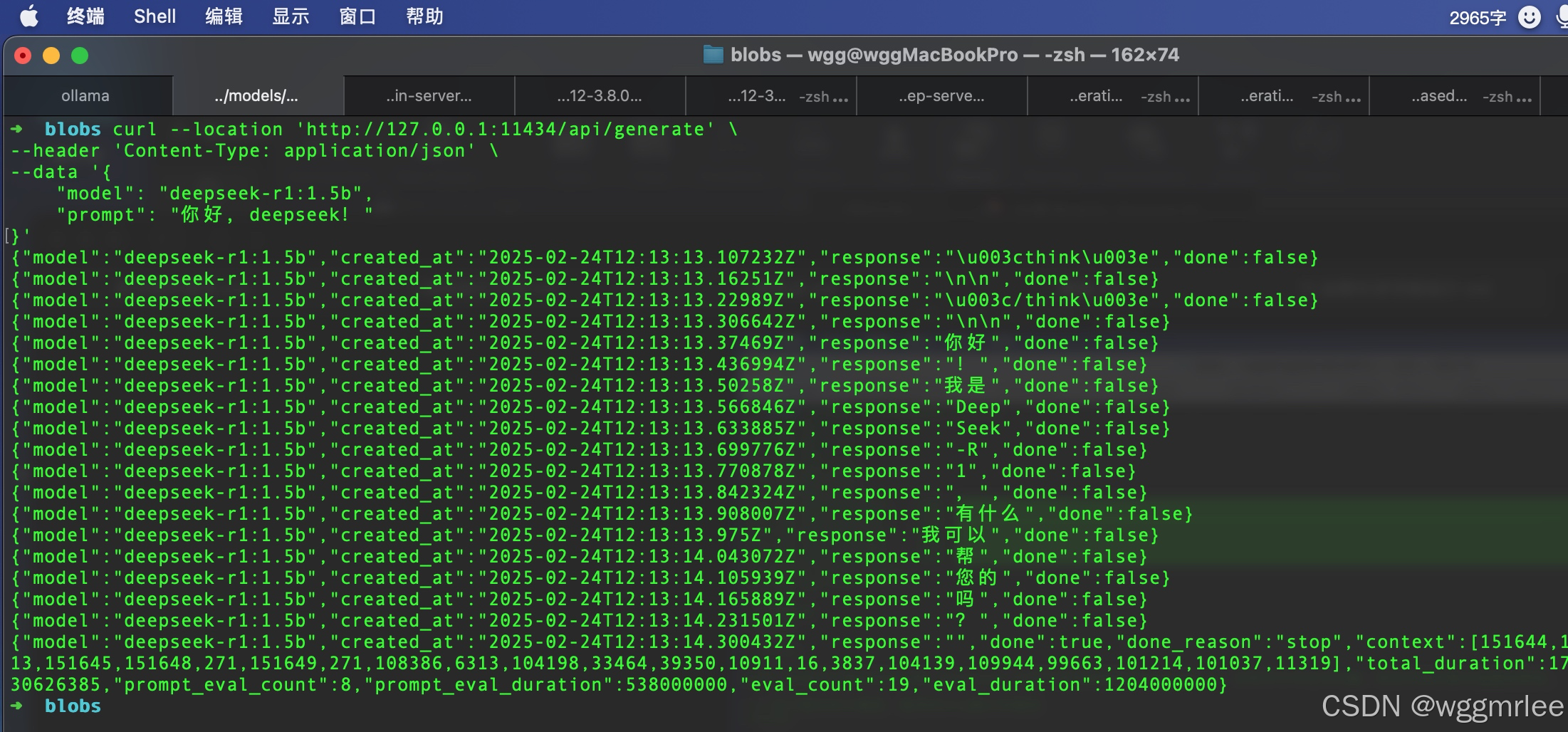
Task: Click timestamp 2025-02-24T12:13:13.842324Z
Action: coord(642,493)
